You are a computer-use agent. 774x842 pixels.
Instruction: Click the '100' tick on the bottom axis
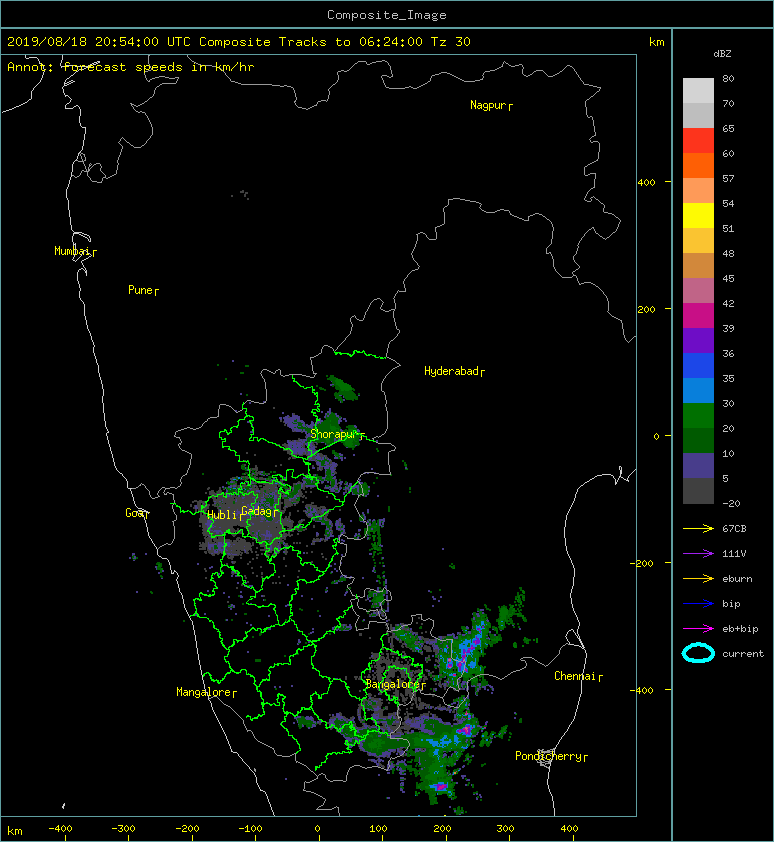click(x=379, y=829)
